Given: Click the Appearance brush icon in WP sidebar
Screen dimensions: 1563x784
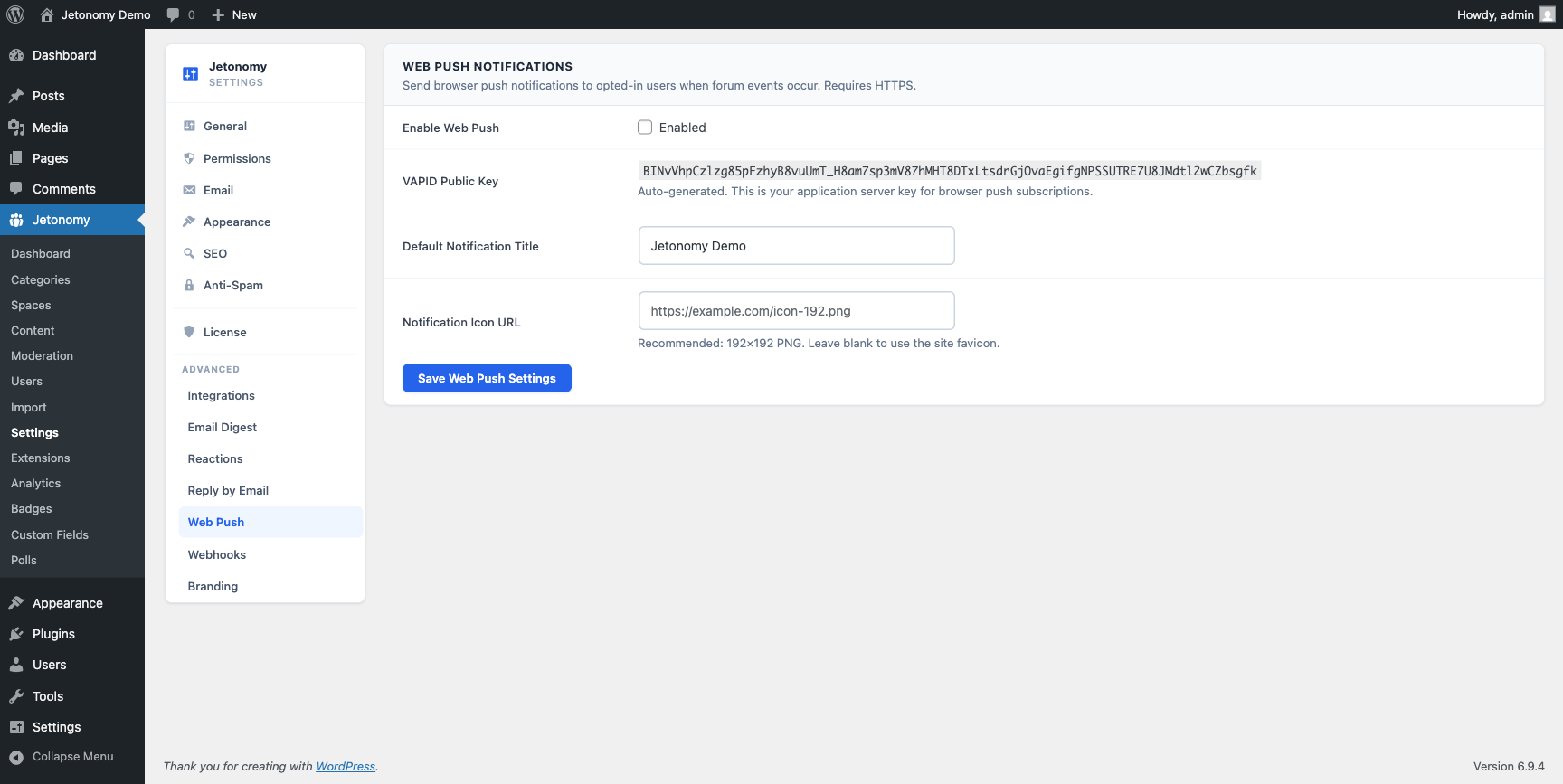Looking at the screenshot, I should coord(16,603).
